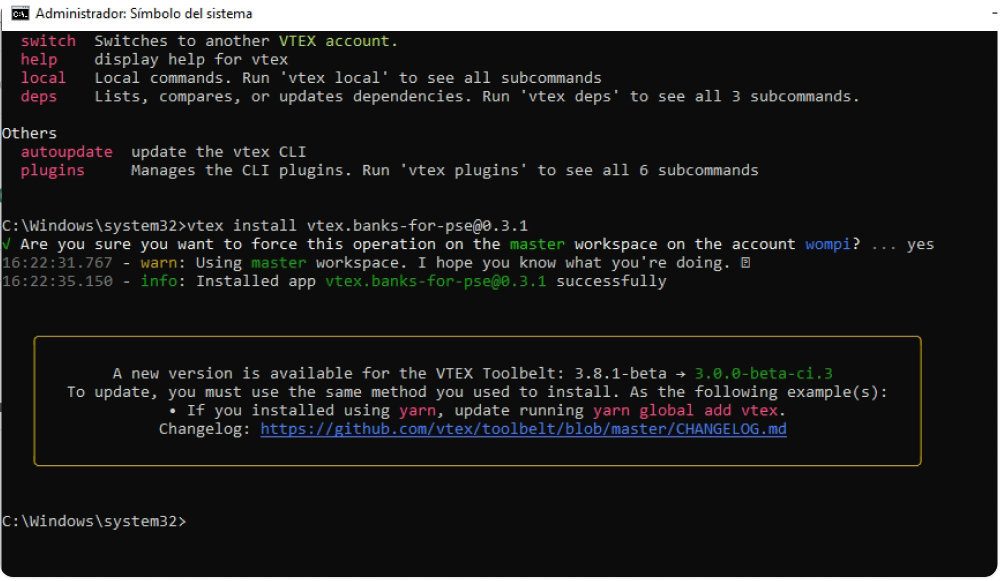Viewport: 1001px width, 581px height.
Task: Click the 'Others' section heading
Action: pos(29,134)
